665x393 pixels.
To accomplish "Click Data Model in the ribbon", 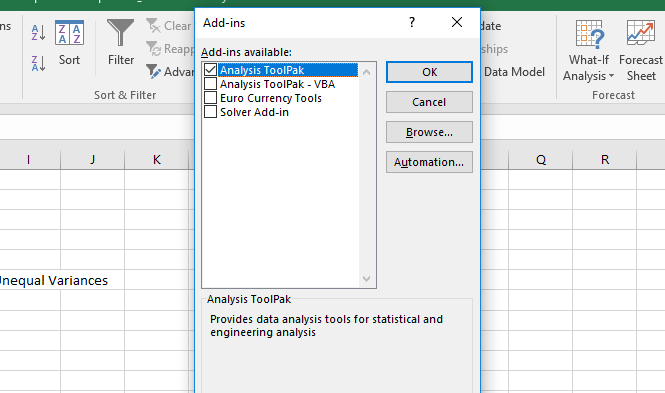I will pyautogui.click(x=514, y=72).
